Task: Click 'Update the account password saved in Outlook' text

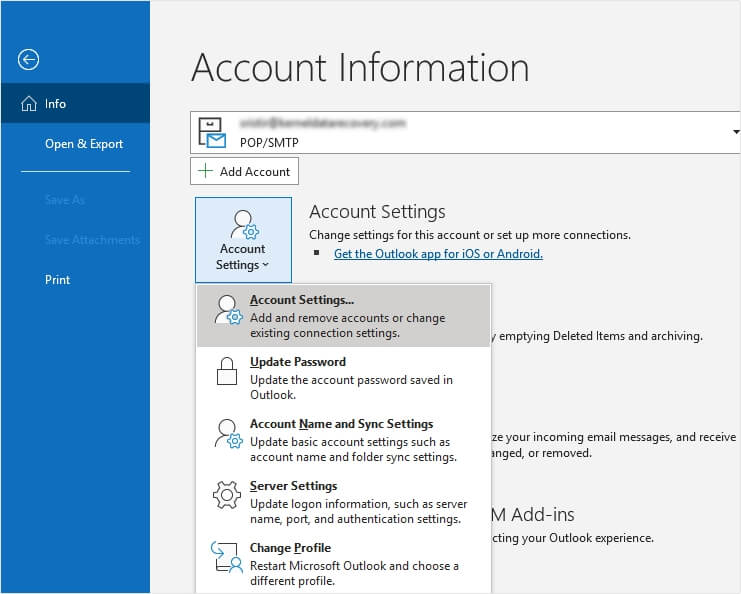Action: [x=351, y=387]
